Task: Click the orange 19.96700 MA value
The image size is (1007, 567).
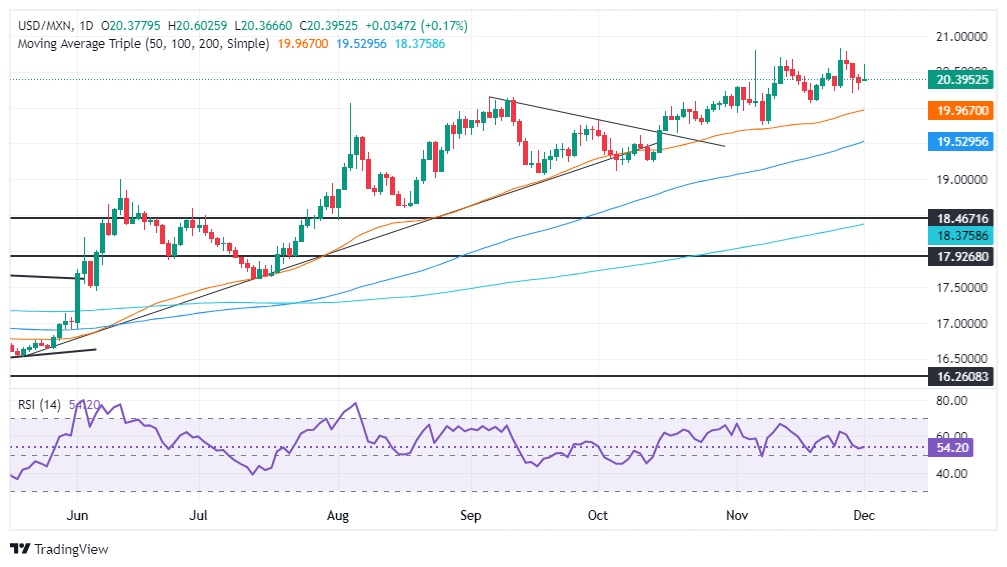Action: coord(302,44)
